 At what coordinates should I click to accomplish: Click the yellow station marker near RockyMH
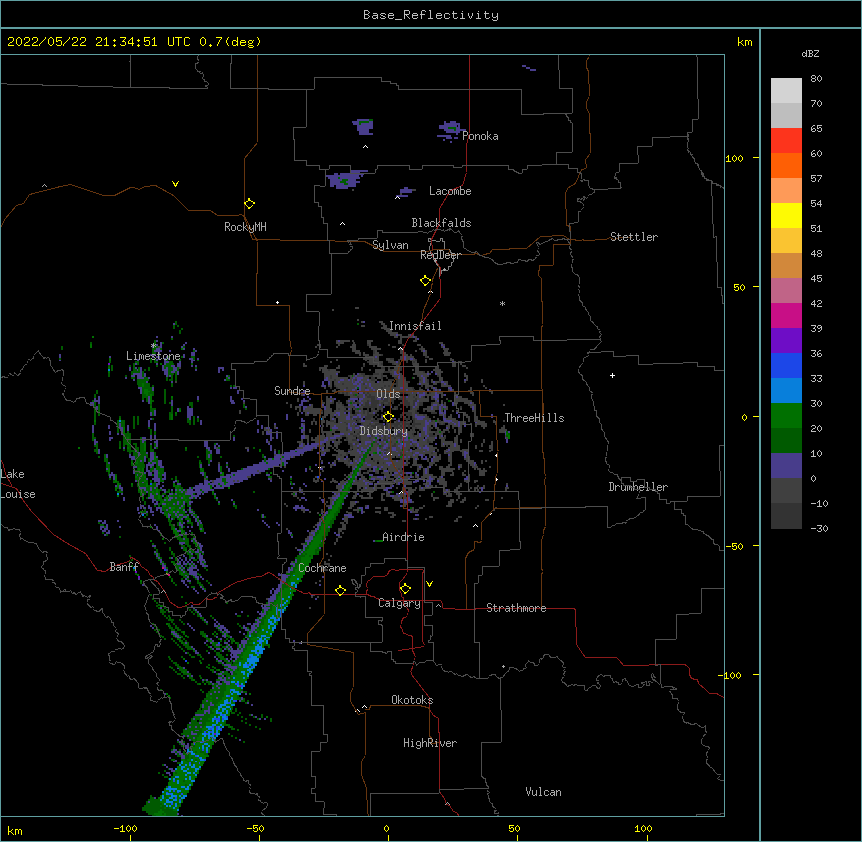point(249,203)
